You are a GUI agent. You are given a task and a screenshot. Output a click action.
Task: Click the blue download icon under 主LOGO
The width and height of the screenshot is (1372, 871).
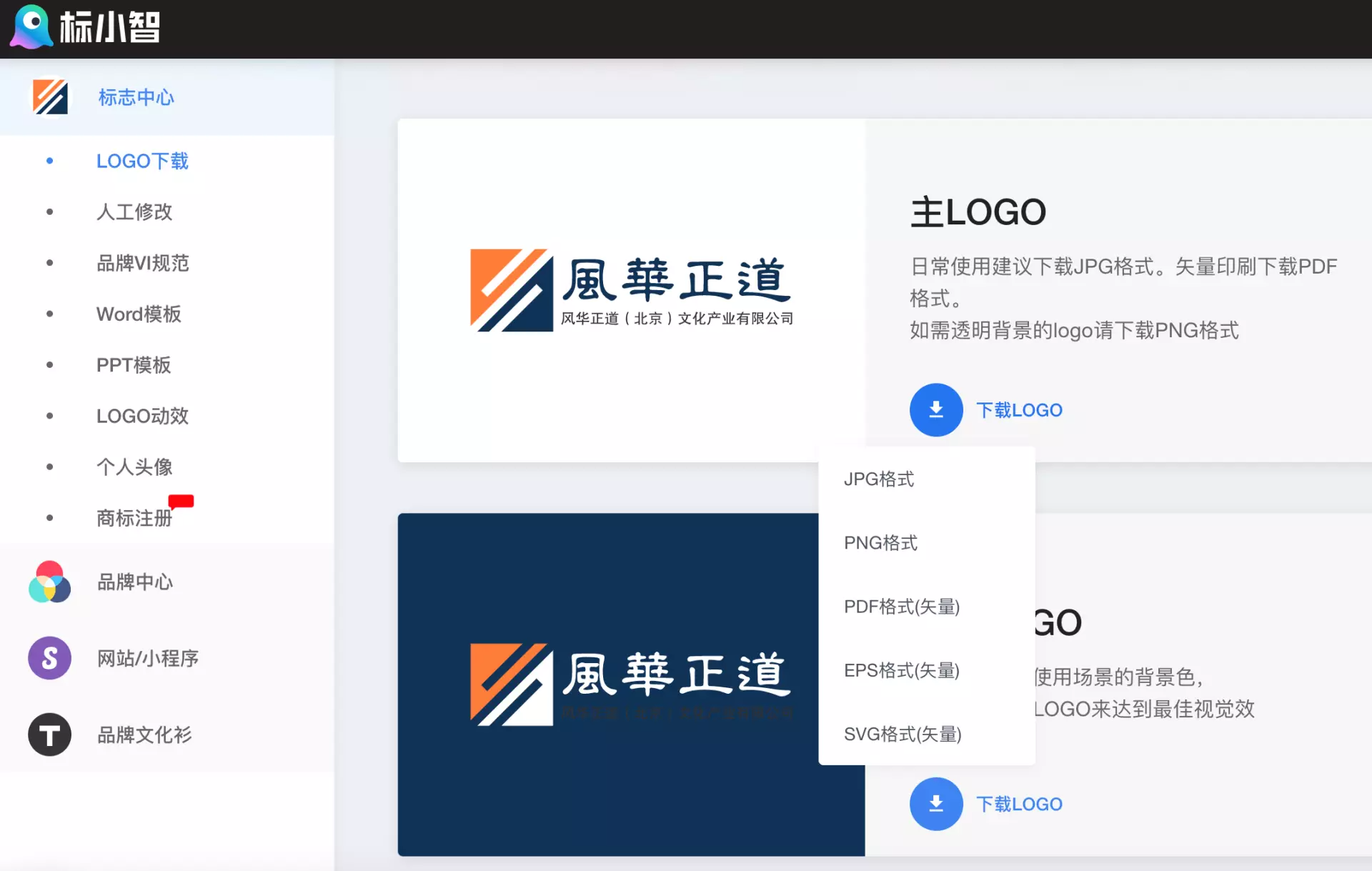(x=936, y=410)
